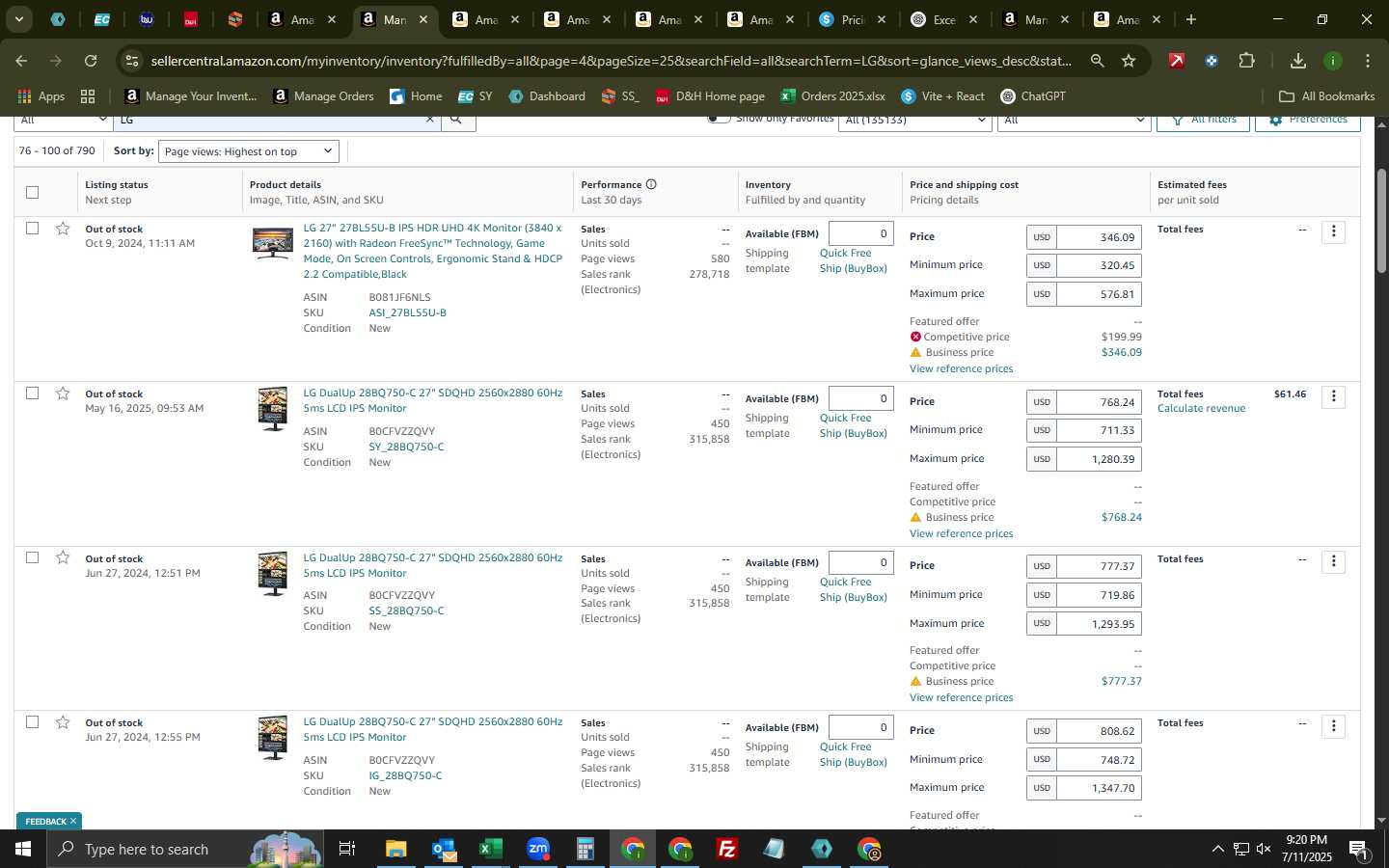Open actions menu for ASI_27BL55U-B row

click(1333, 231)
